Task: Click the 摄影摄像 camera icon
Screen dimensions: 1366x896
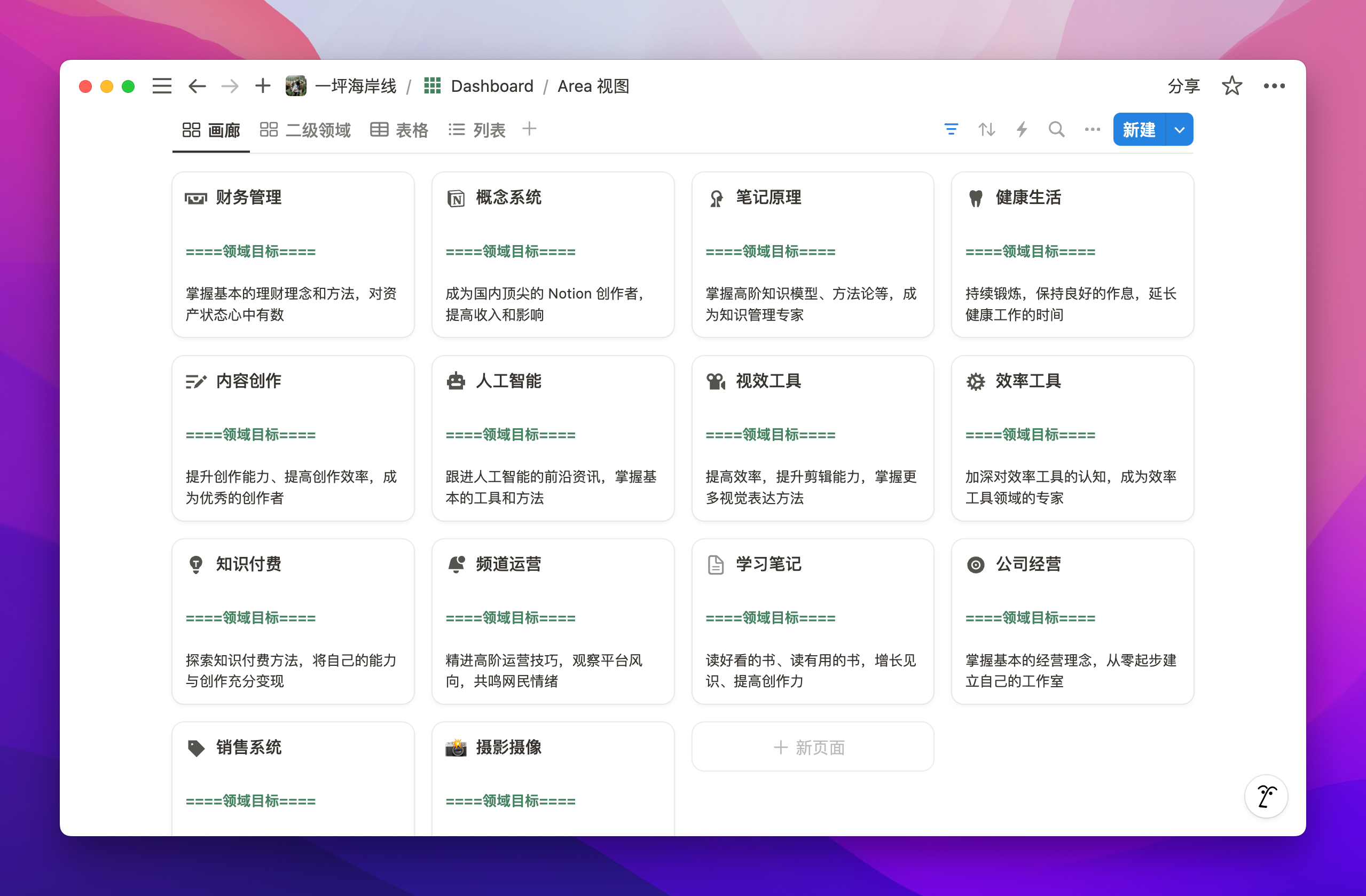Action: (456, 748)
